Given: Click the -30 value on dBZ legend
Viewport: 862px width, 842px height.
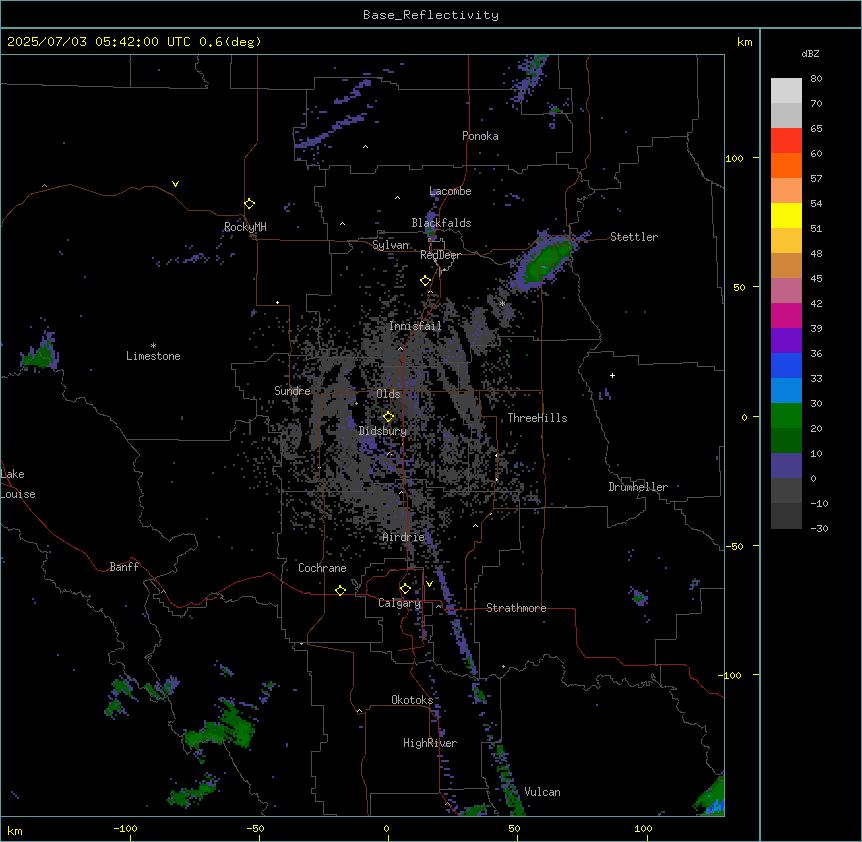Looking at the screenshot, I should (819, 528).
